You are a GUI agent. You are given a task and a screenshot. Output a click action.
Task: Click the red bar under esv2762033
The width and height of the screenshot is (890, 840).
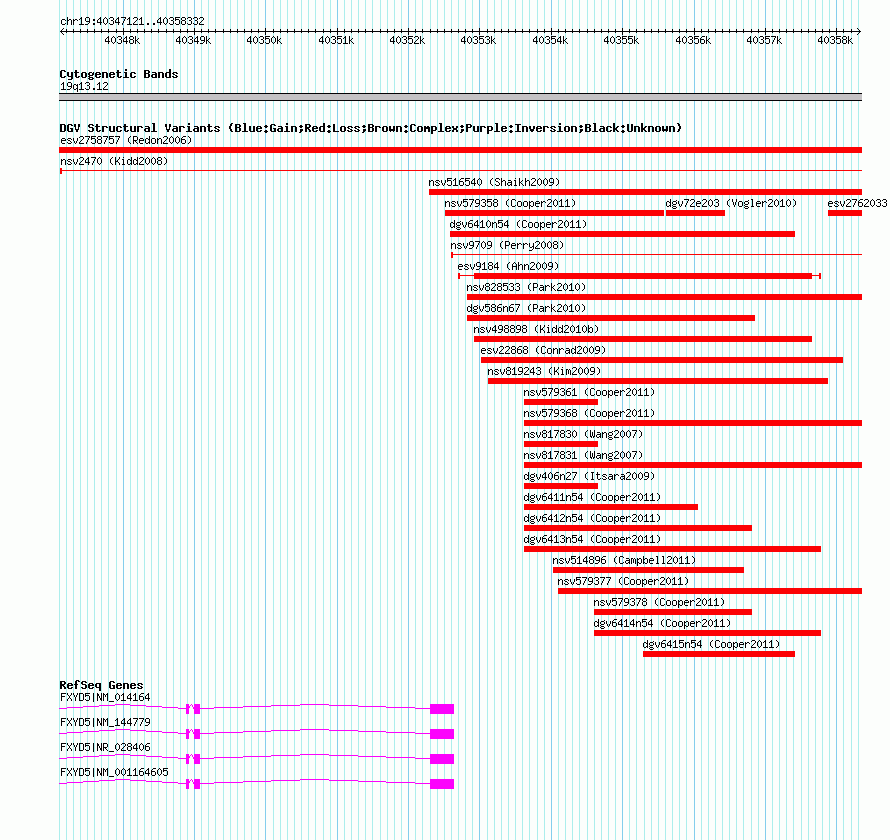(845, 213)
